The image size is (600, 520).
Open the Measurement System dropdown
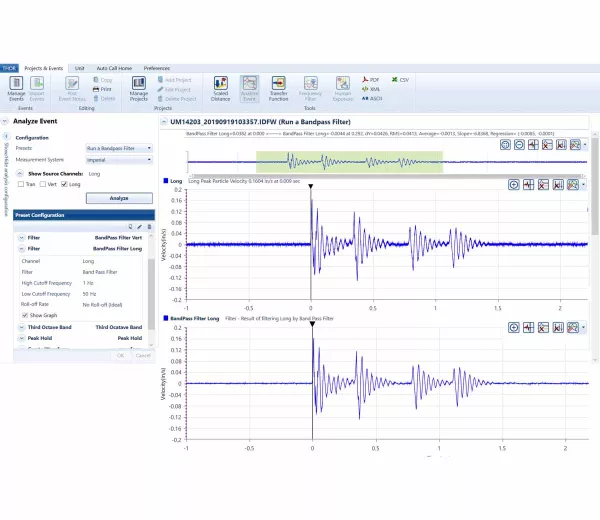[x=119, y=160]
